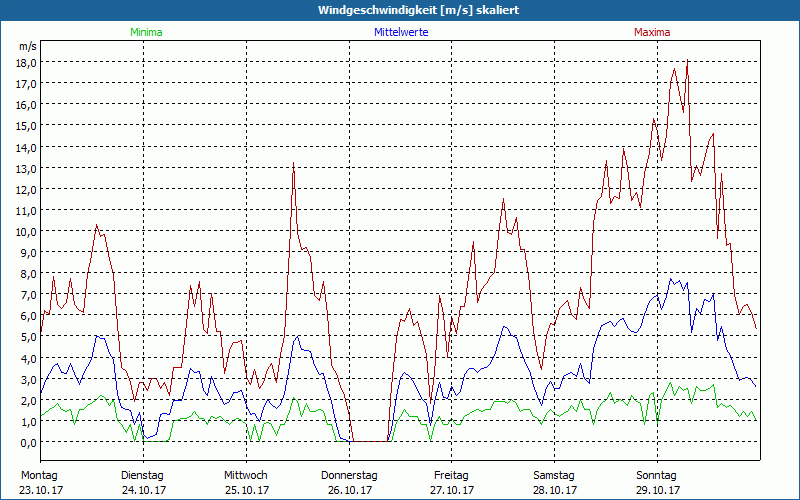
Task: Select the Donnerstag day label
Action: click(x=349, y=475)
